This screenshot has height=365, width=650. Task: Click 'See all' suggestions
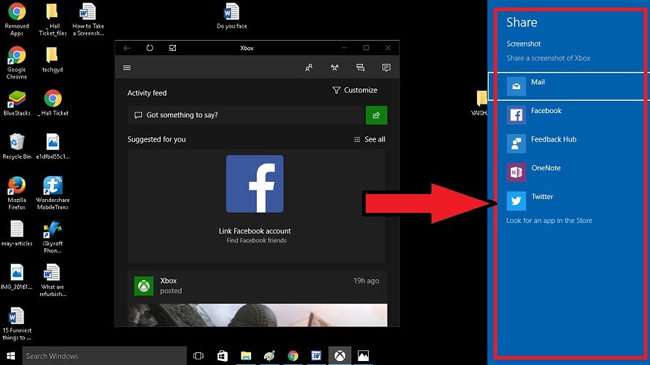pyautogui.click(x=369, y=139)
